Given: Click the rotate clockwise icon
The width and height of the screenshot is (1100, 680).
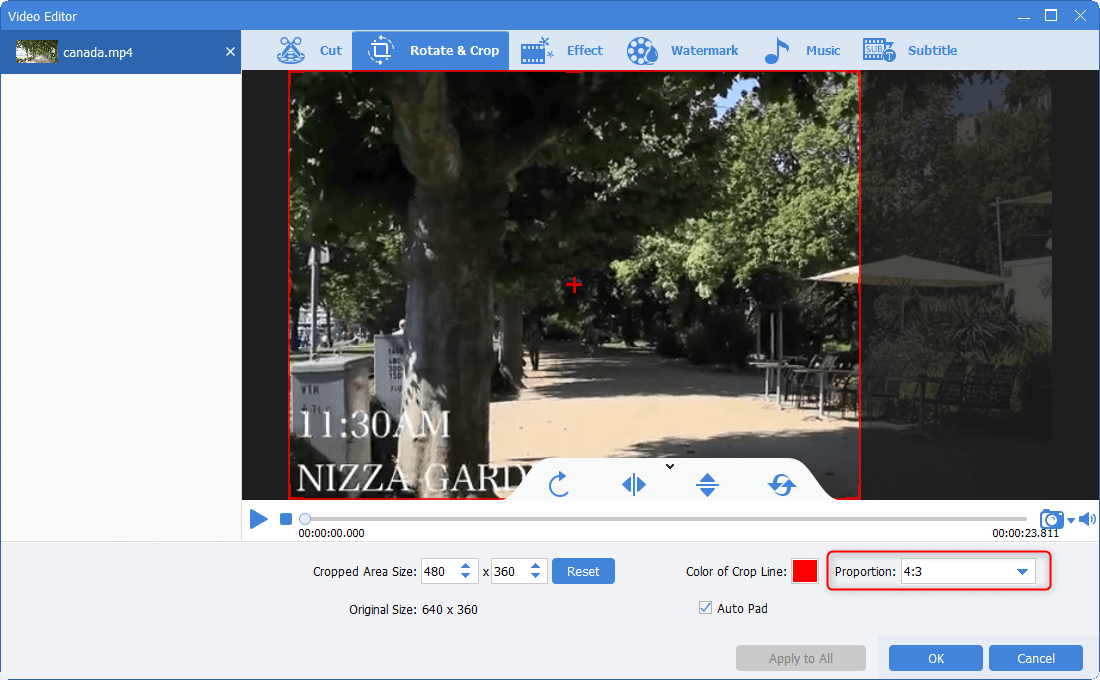Looking at the screenshot, I should tap(559, 485).
